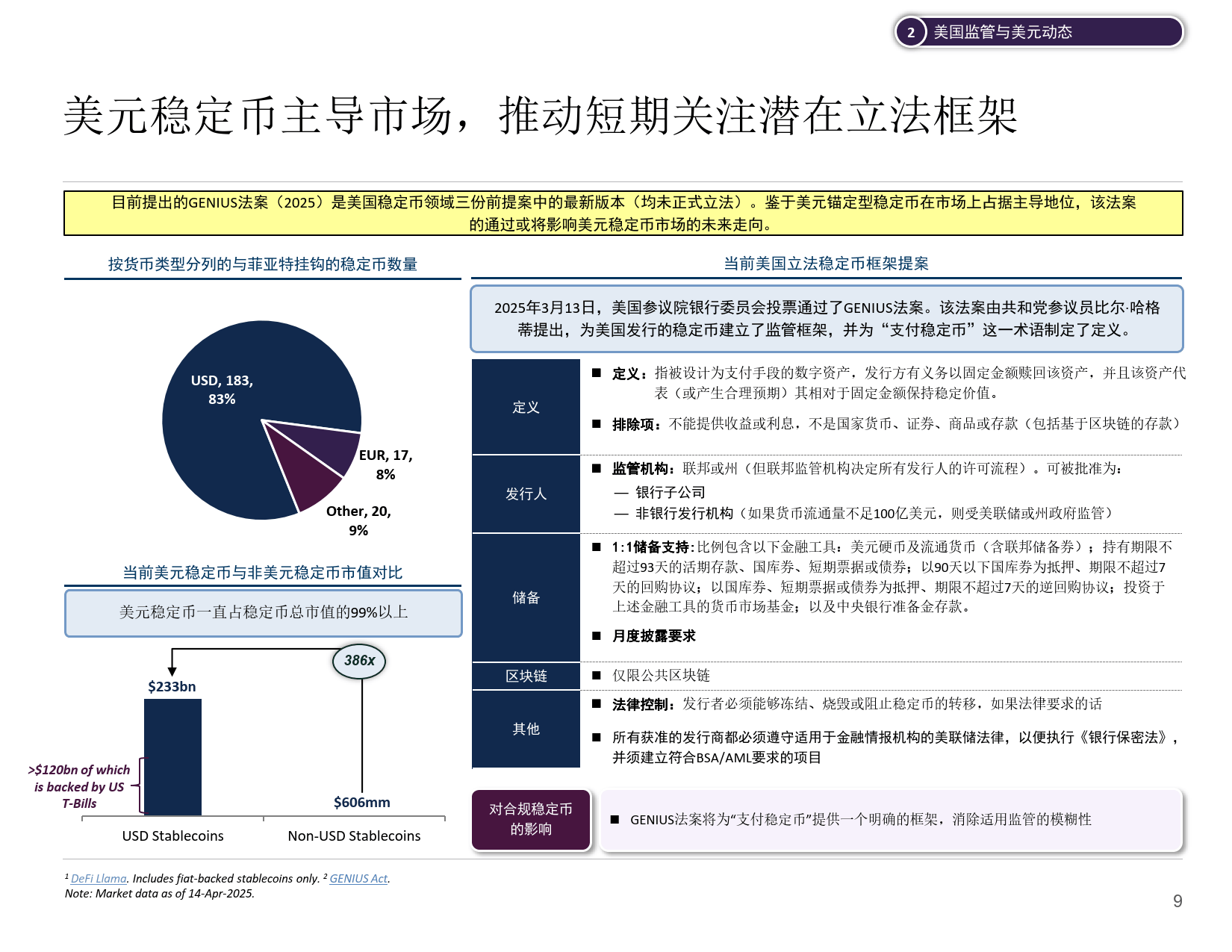Expand the 储备 section details
Screen dimensions: 1232x952
(525, 597)
